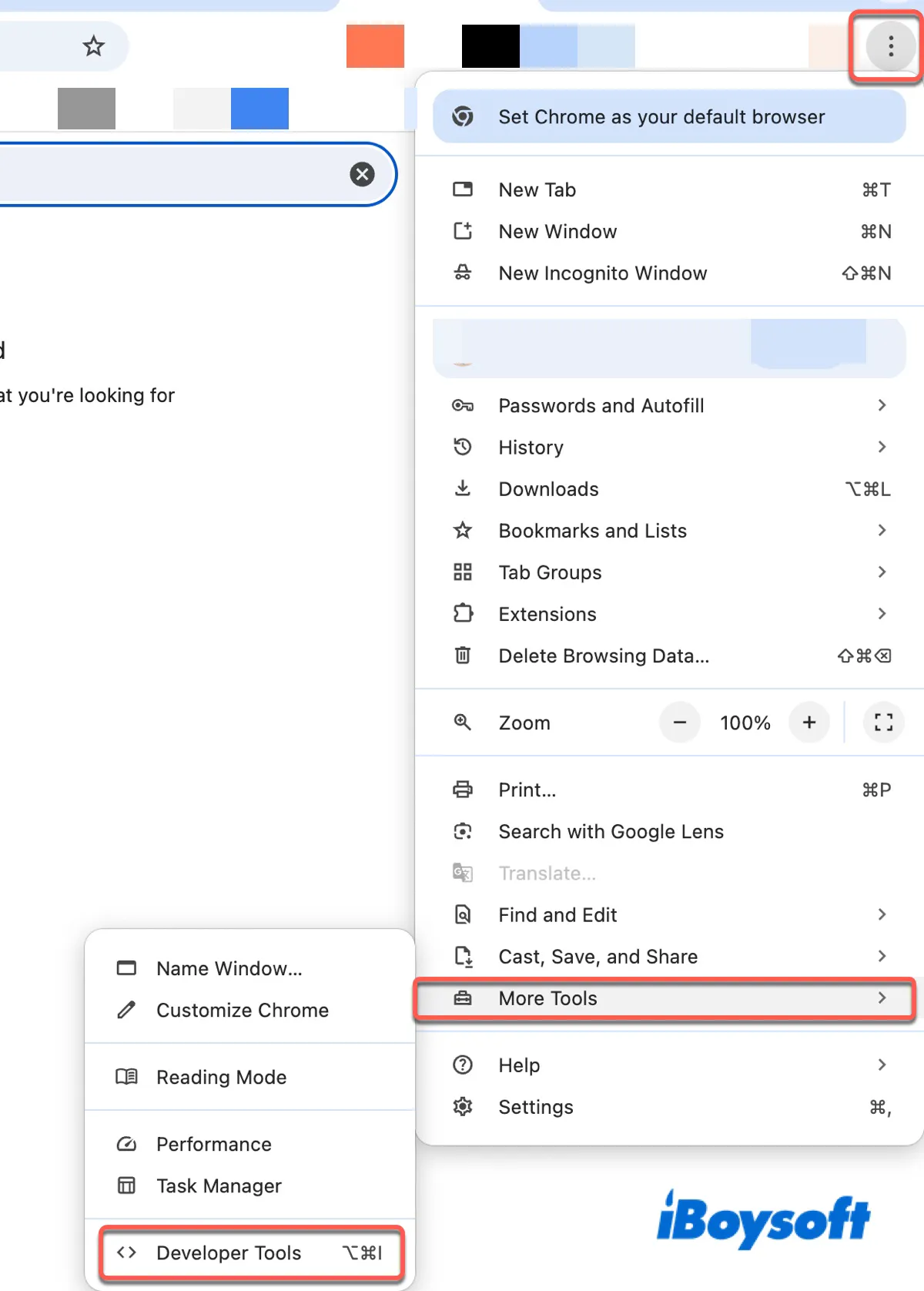The width and height of the screenshot is (924, 1291).
Task: Expand the Find and Edit submenu arrow
Action: [x=882, y=914]
